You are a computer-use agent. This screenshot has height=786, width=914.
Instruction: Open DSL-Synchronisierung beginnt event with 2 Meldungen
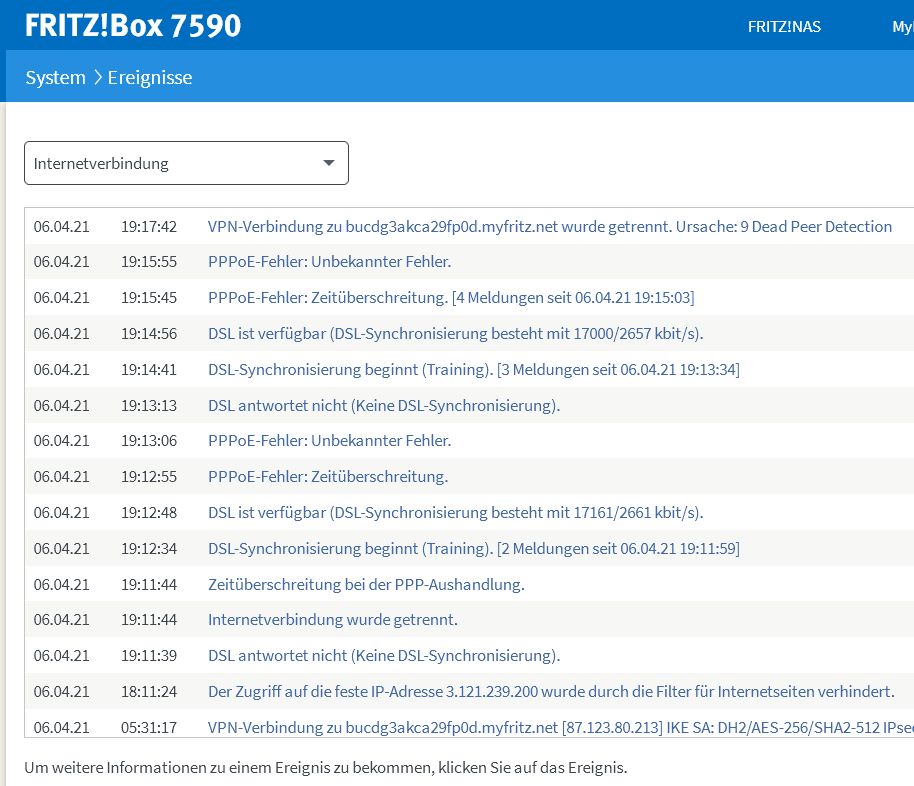(473, 549)
